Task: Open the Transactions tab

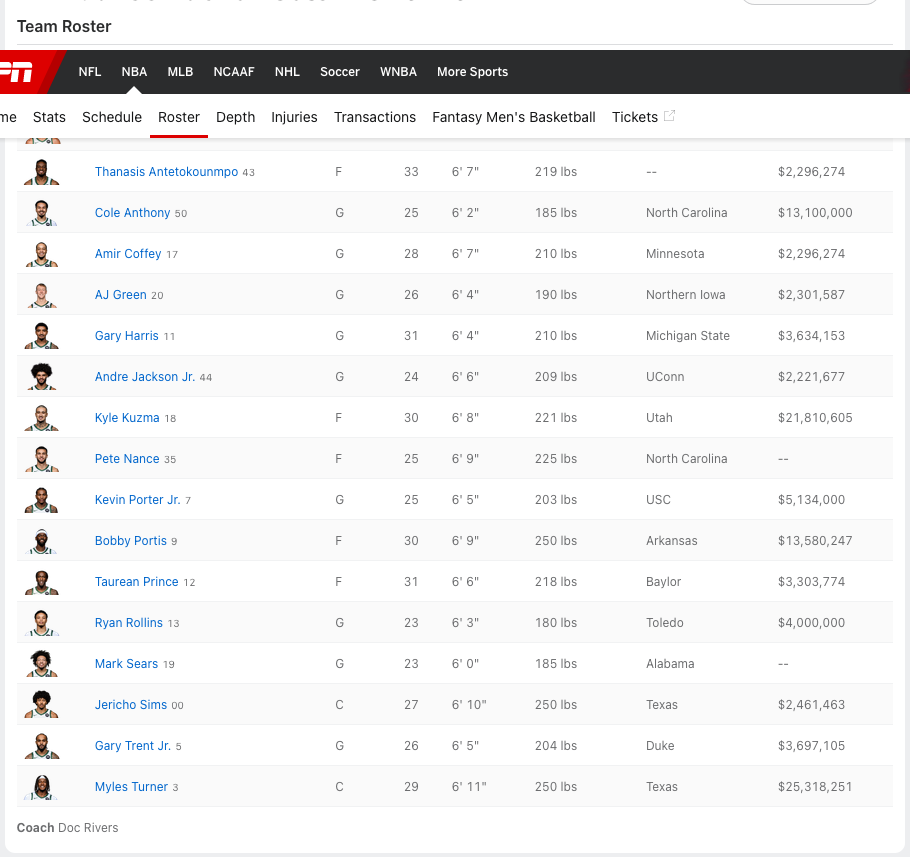Action: tap(375, 117)
